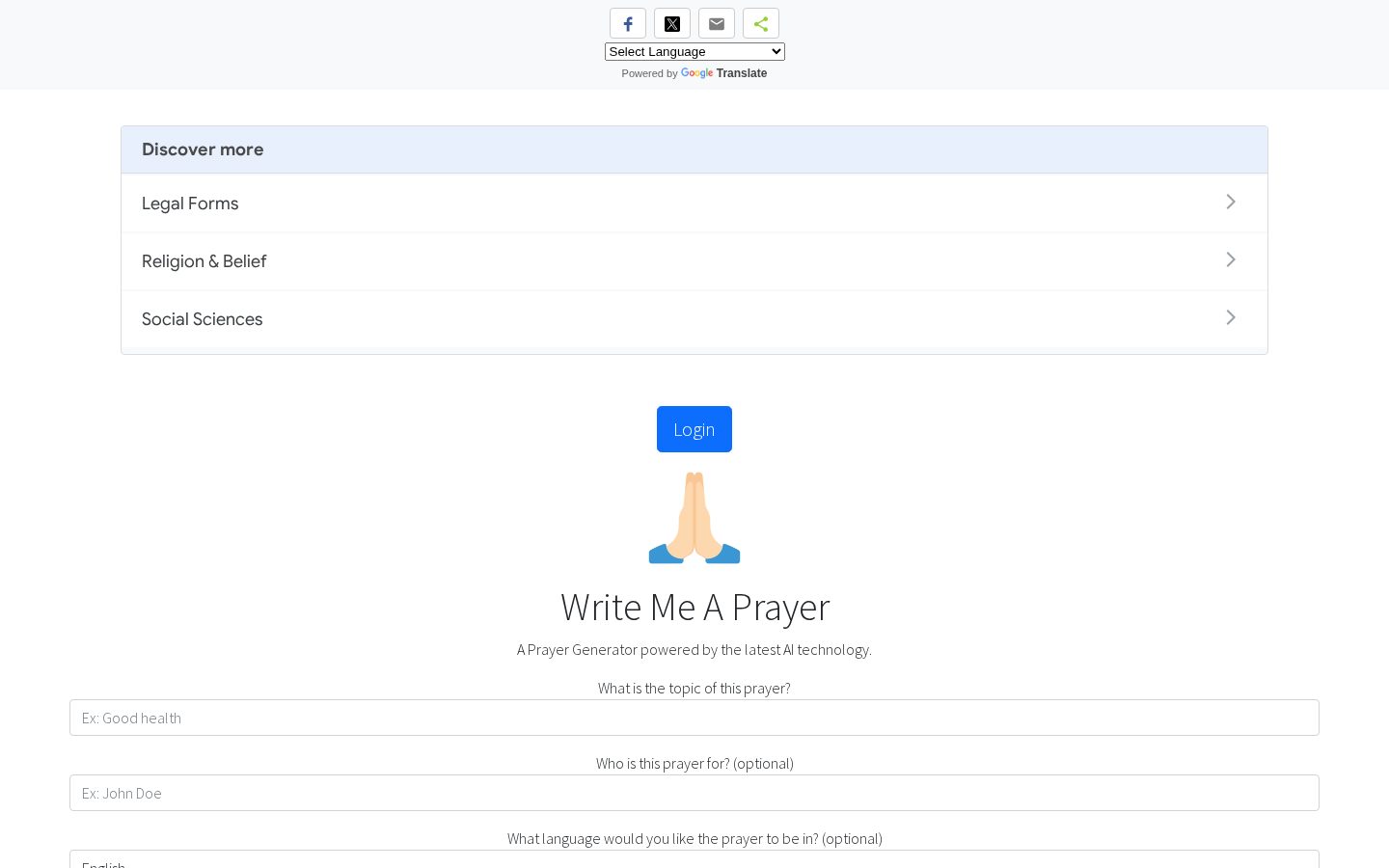Focus the prayer topic input field
Image resolution: width=1389 pixels, height=868 pixels.
(x=694, y=718)
